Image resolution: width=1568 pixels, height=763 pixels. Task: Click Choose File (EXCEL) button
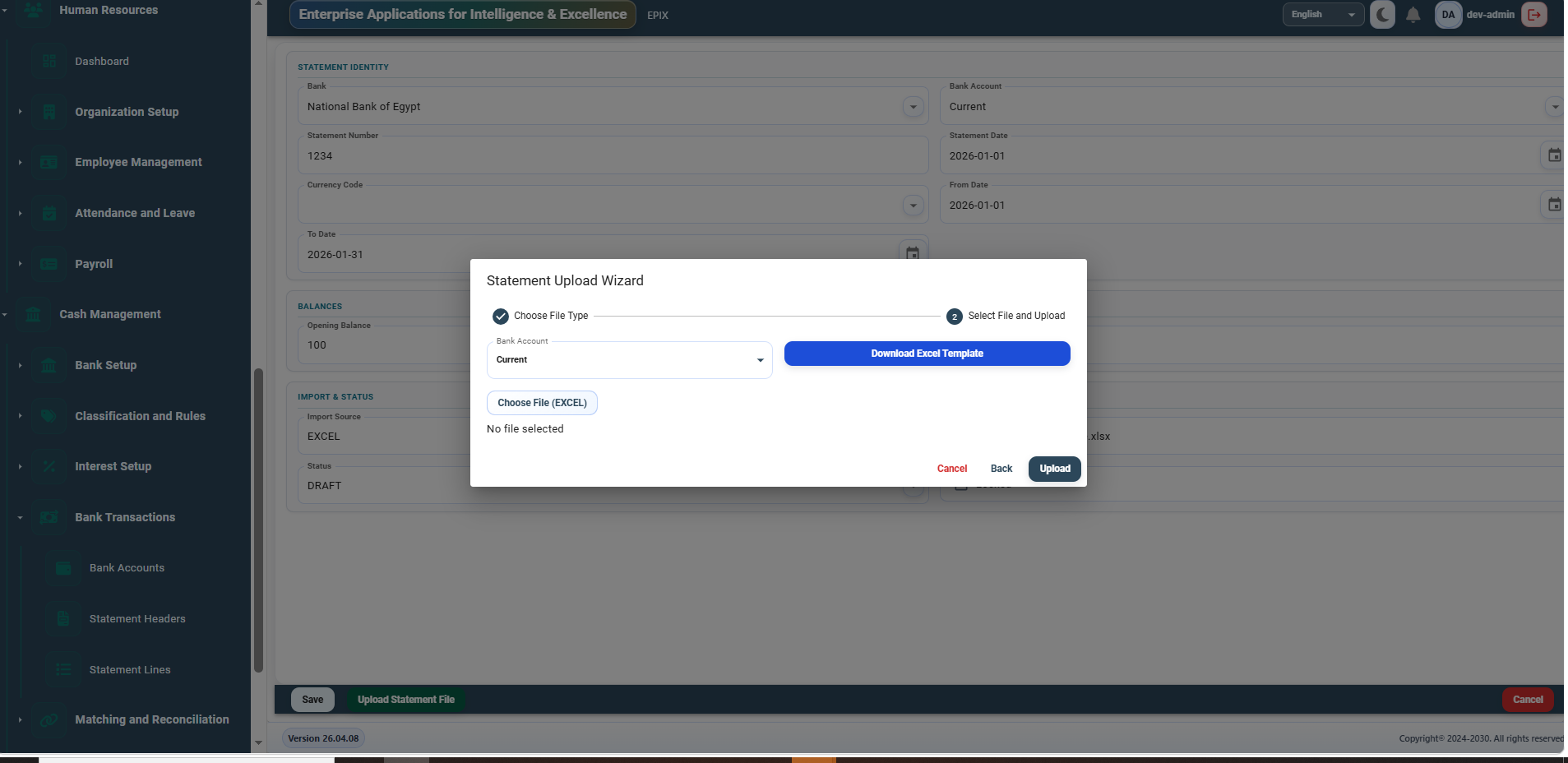[542, 403]
